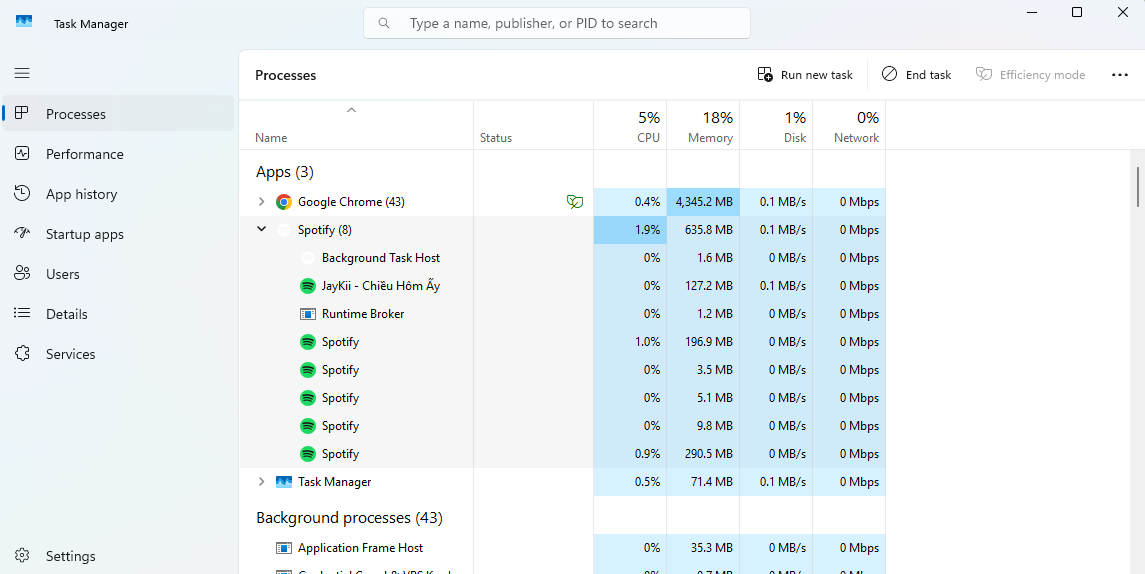Click the search box for processes
Viewport: 1145px width, 574px height.
[556, 23]
